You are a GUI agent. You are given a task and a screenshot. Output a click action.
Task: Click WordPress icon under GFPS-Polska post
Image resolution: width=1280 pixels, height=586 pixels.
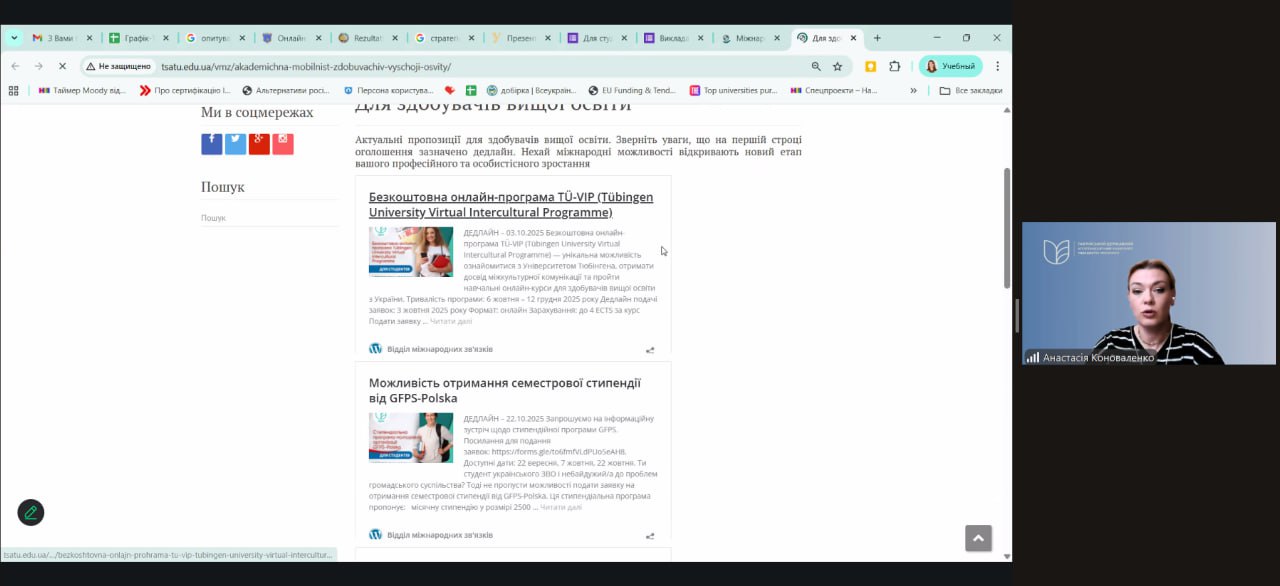click(x=376, y=535)
